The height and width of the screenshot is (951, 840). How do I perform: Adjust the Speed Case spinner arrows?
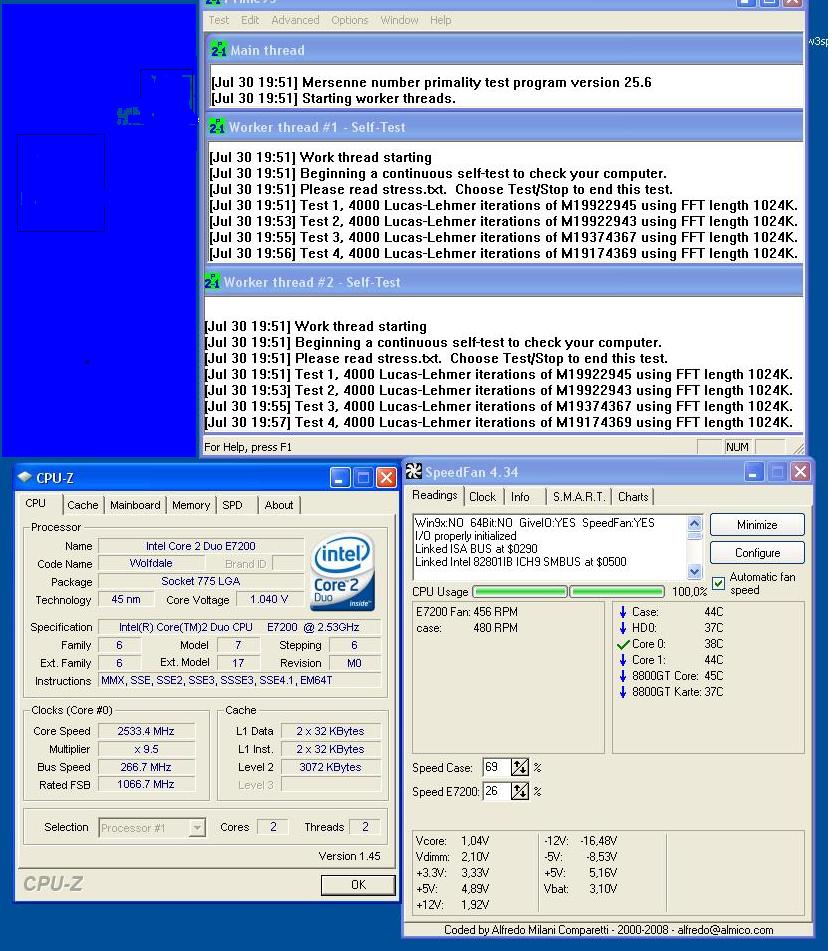[519, 767]
